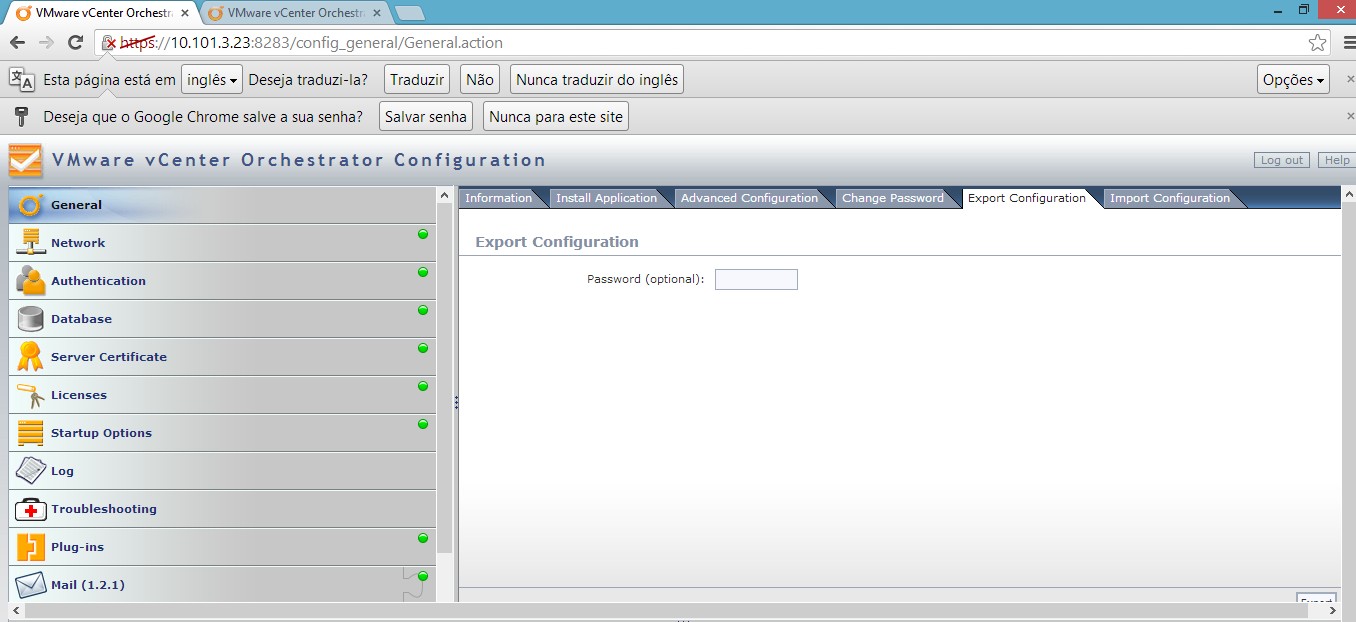The width and height of the screenshot is (1356, 622).
Task: Click the Startup Options icon
Action: (x=31, y=433)
